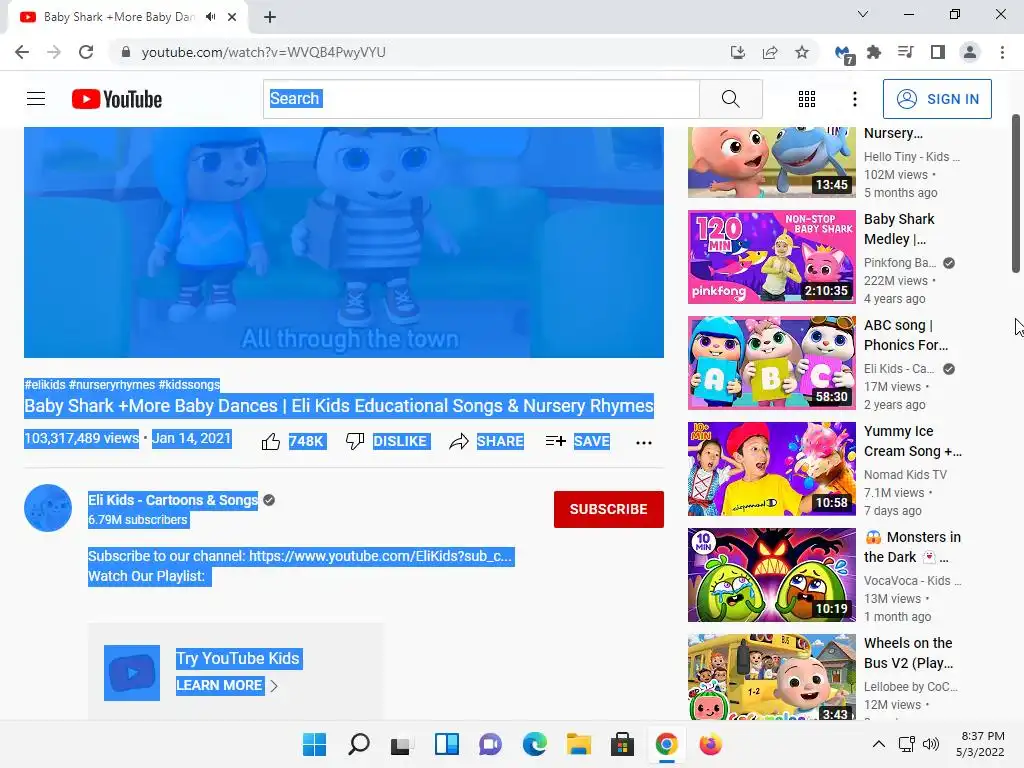Open Baby Shark Medley video thumbnail

point(771,257)
